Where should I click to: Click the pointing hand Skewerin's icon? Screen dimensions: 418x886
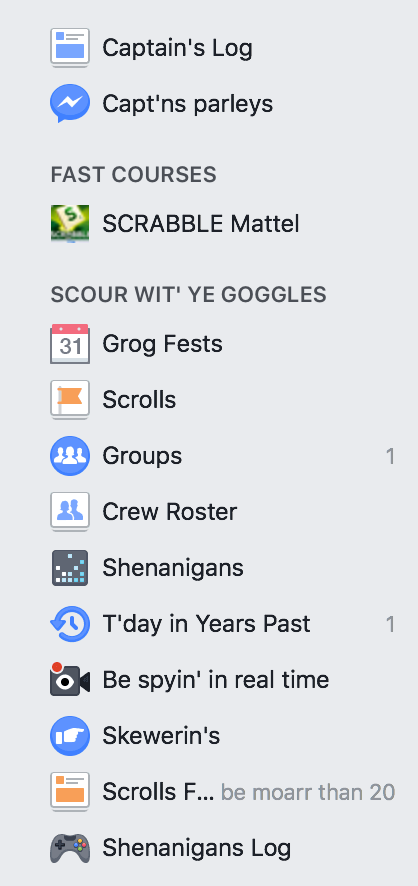[x=69, y=736]
